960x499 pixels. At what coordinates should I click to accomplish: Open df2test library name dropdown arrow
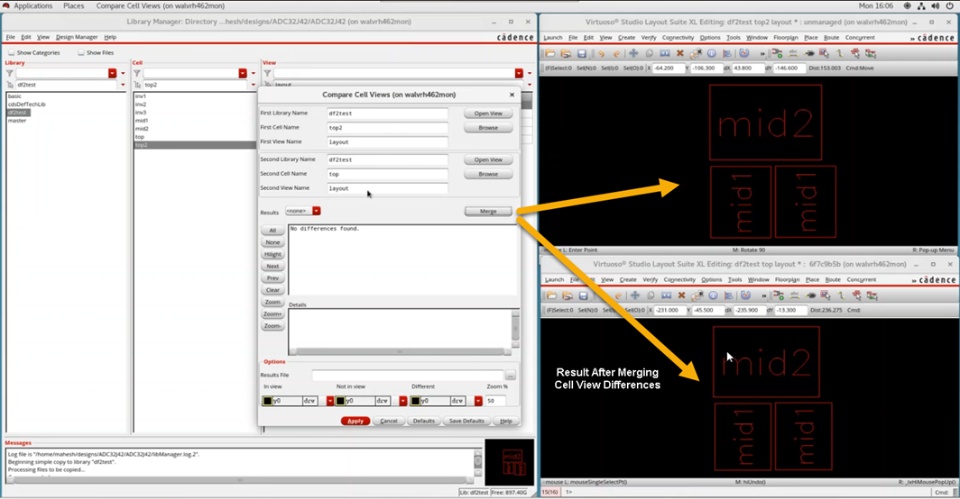click(x=123, y=85)
